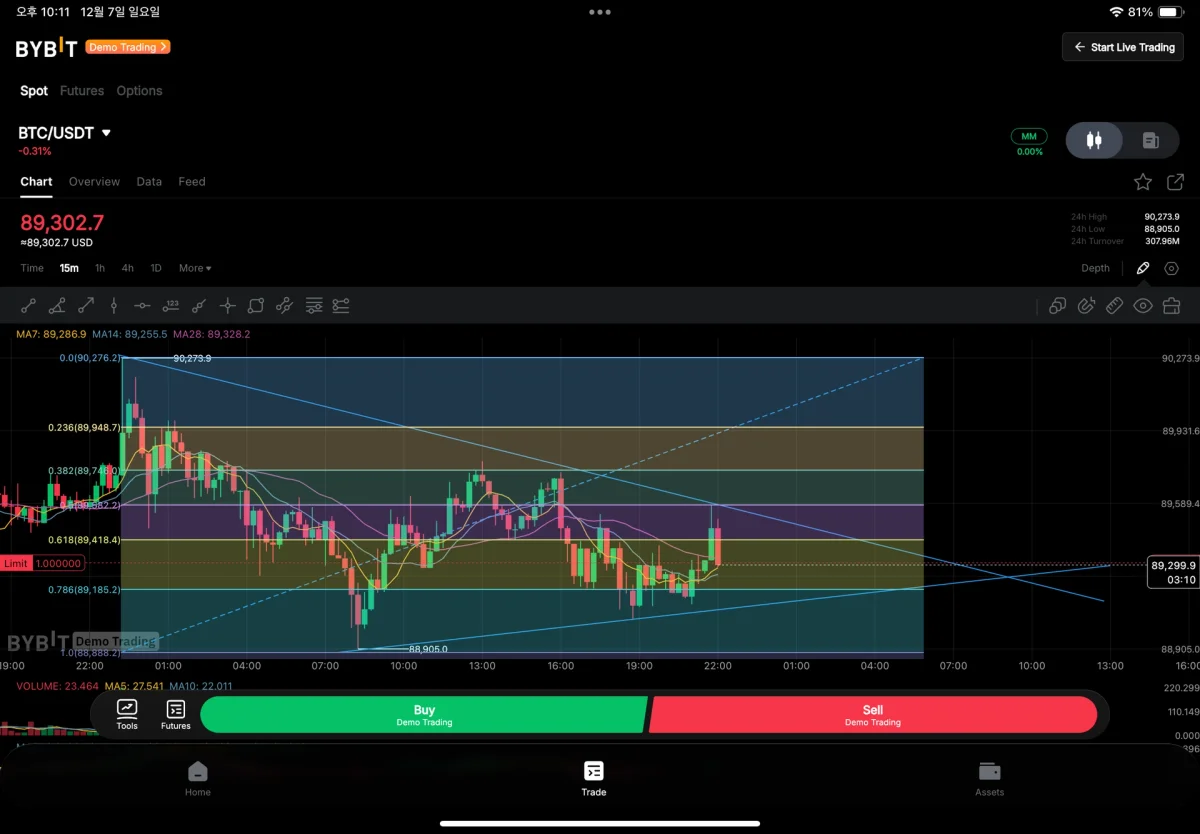
Task: Switch to the Options tab
Action: point(139,90)
